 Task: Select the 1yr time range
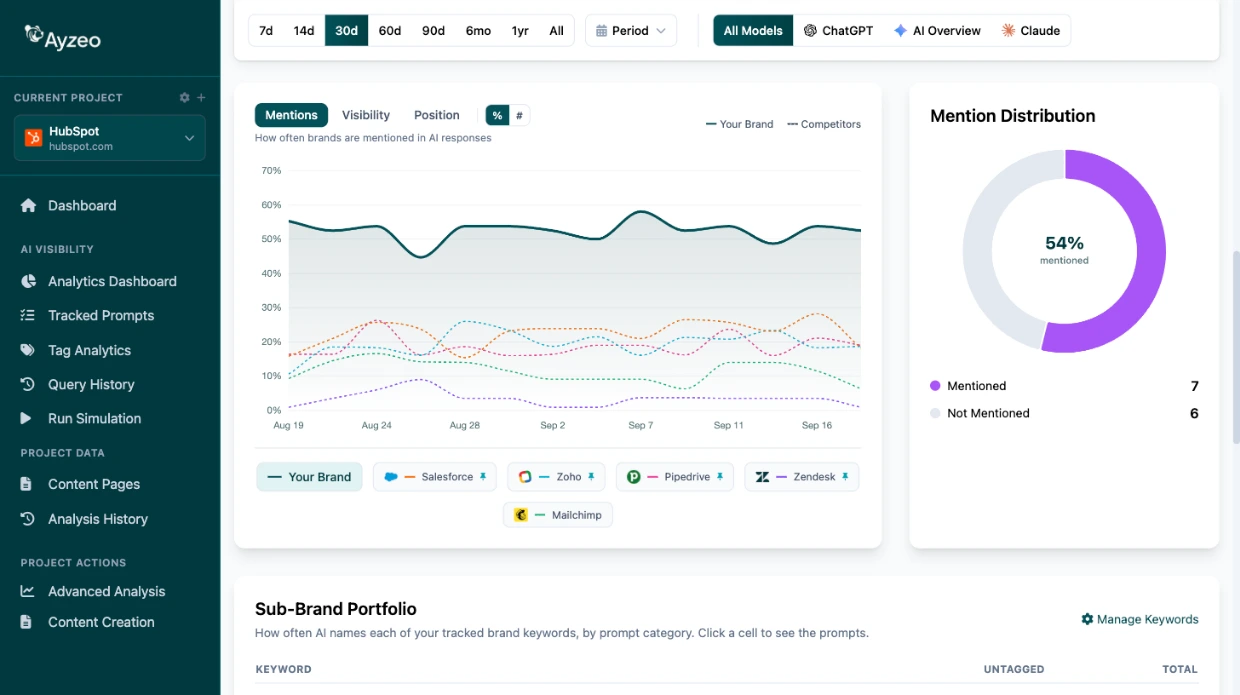point(520,30)
